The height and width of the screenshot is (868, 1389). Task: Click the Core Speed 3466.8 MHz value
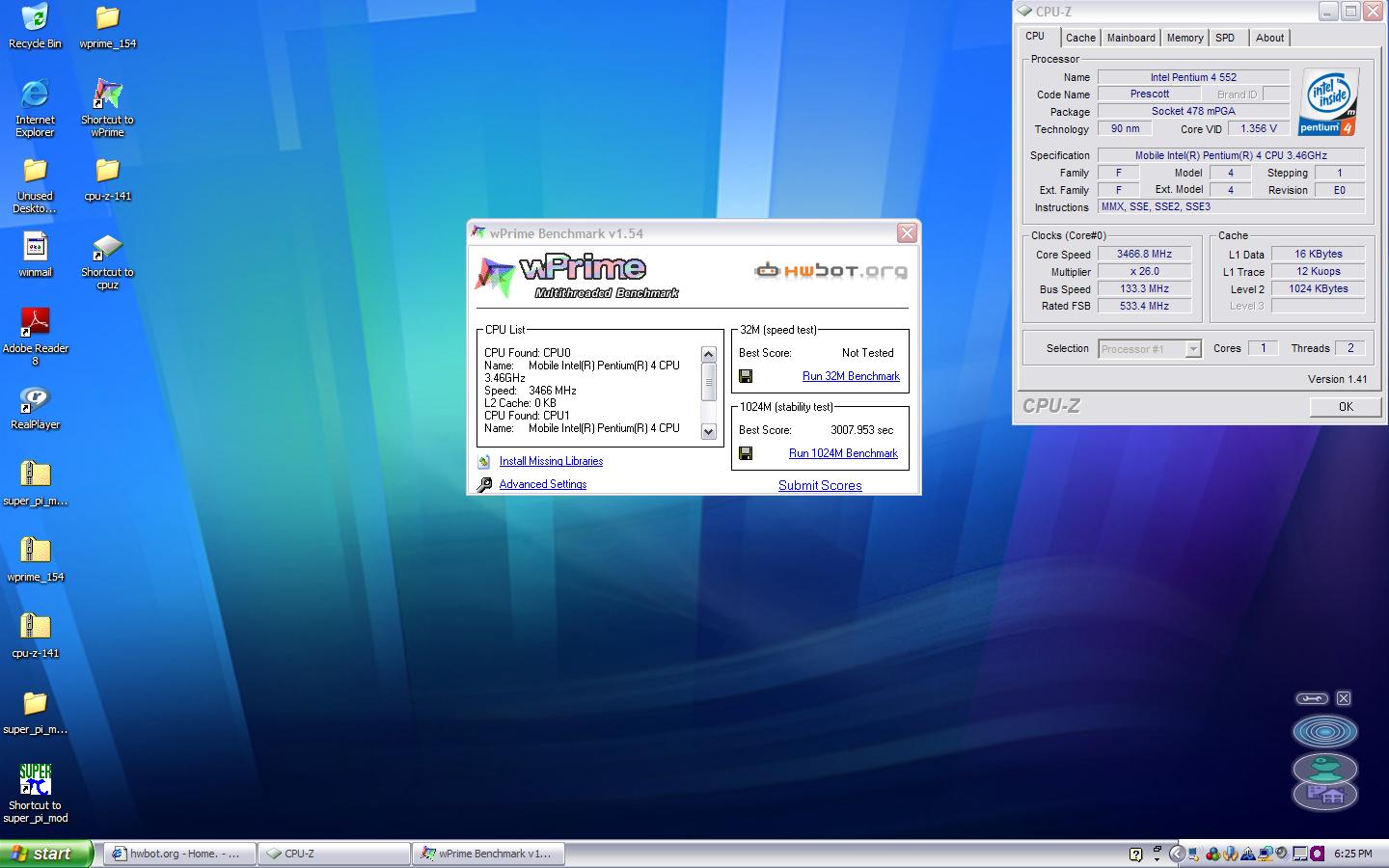click(1144, 254)
